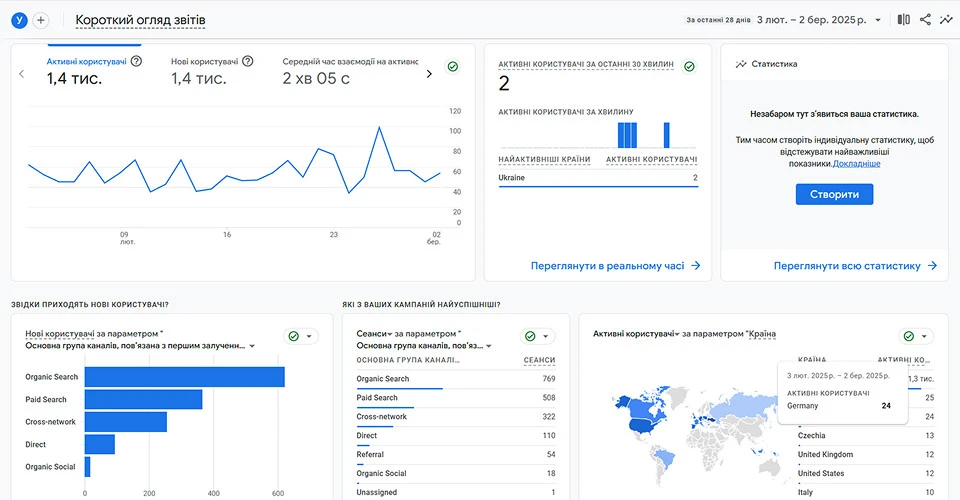Select the Нові користувачі metric tab

tap(212, 70)
